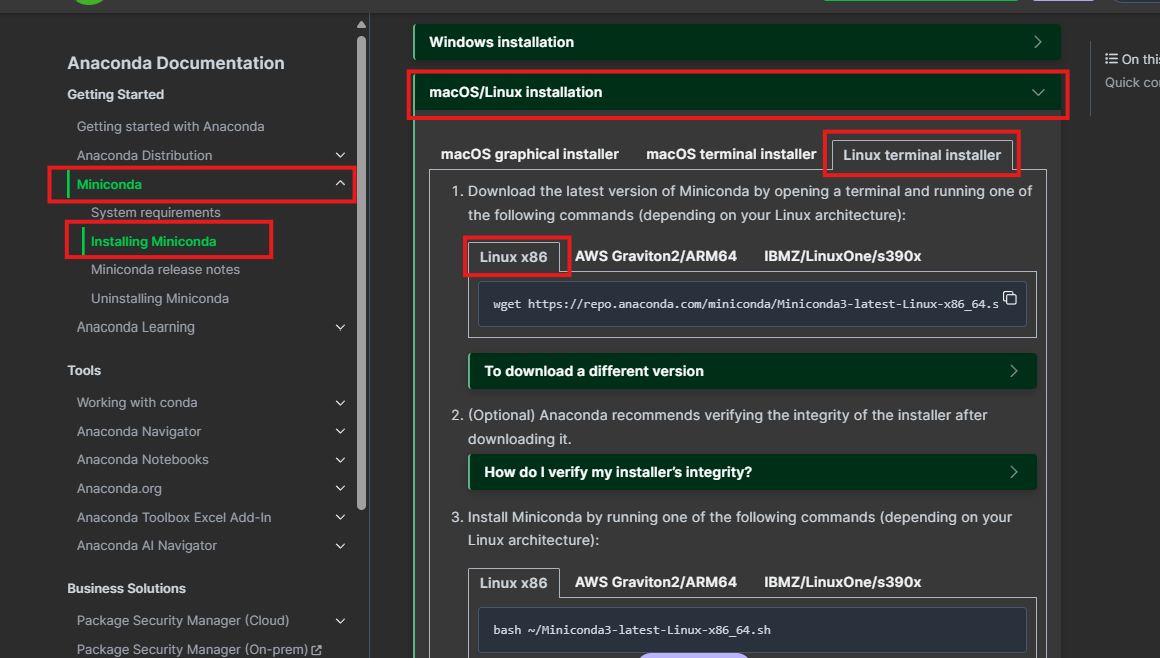
Task: Collapse the macOS/Linux installation section
Action: pyautogui.click(x=737, y=93)
